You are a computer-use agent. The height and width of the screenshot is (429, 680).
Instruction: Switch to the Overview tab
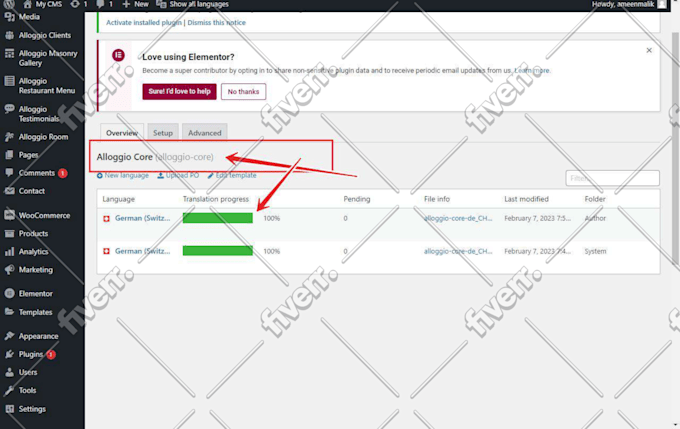(122, 133)
